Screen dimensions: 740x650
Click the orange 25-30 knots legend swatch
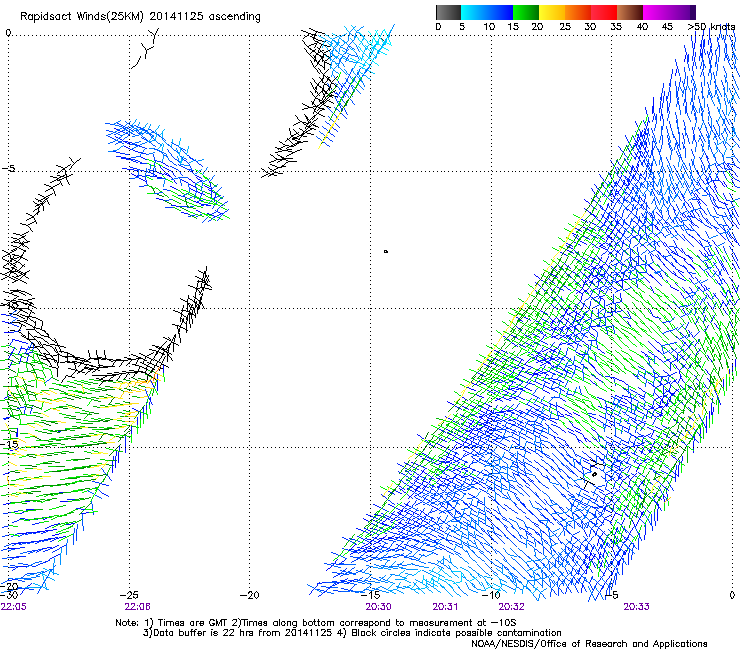pyautogui.click(x=578, y=12)
